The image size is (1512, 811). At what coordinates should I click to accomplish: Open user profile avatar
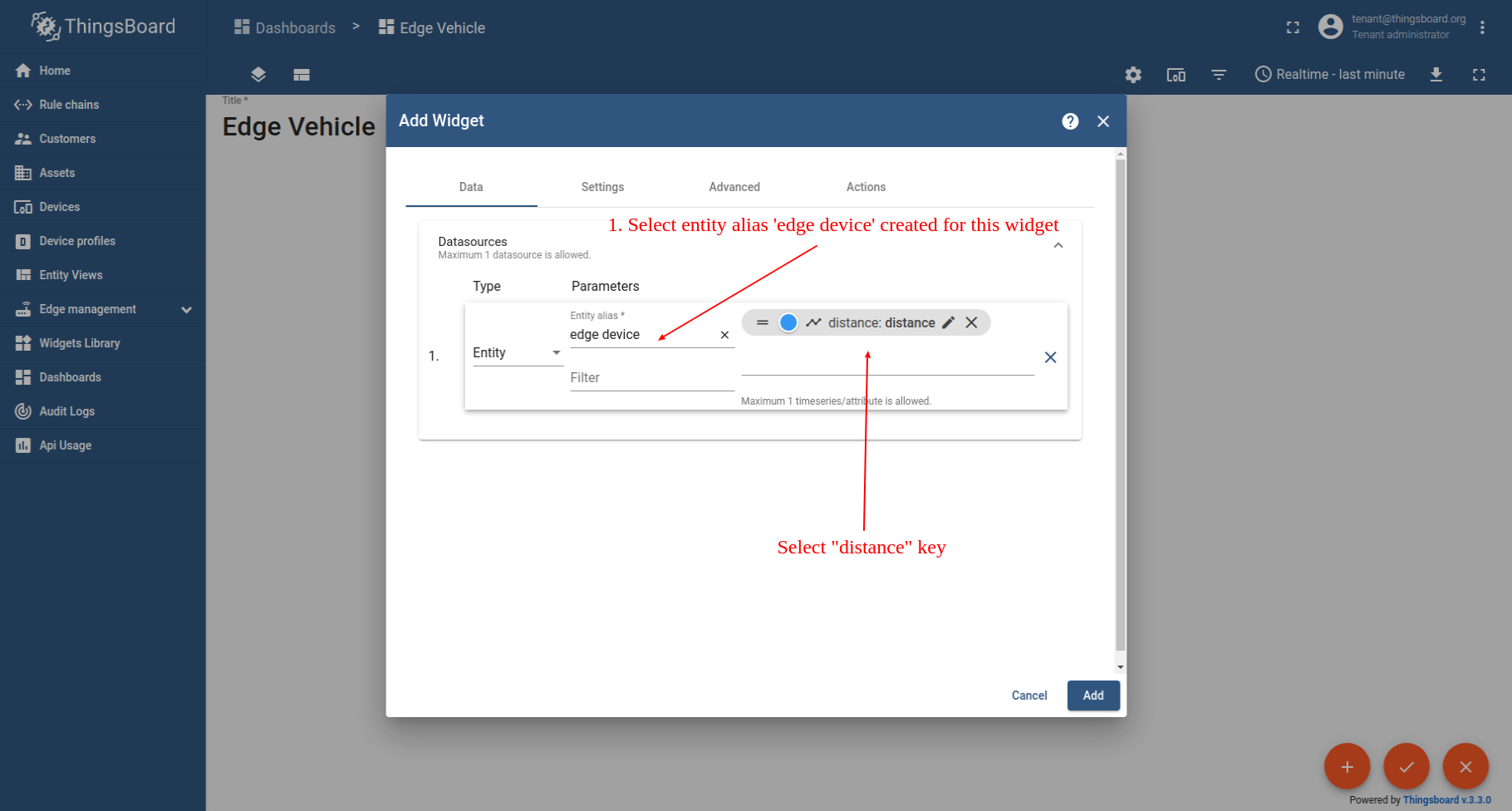1331,27
